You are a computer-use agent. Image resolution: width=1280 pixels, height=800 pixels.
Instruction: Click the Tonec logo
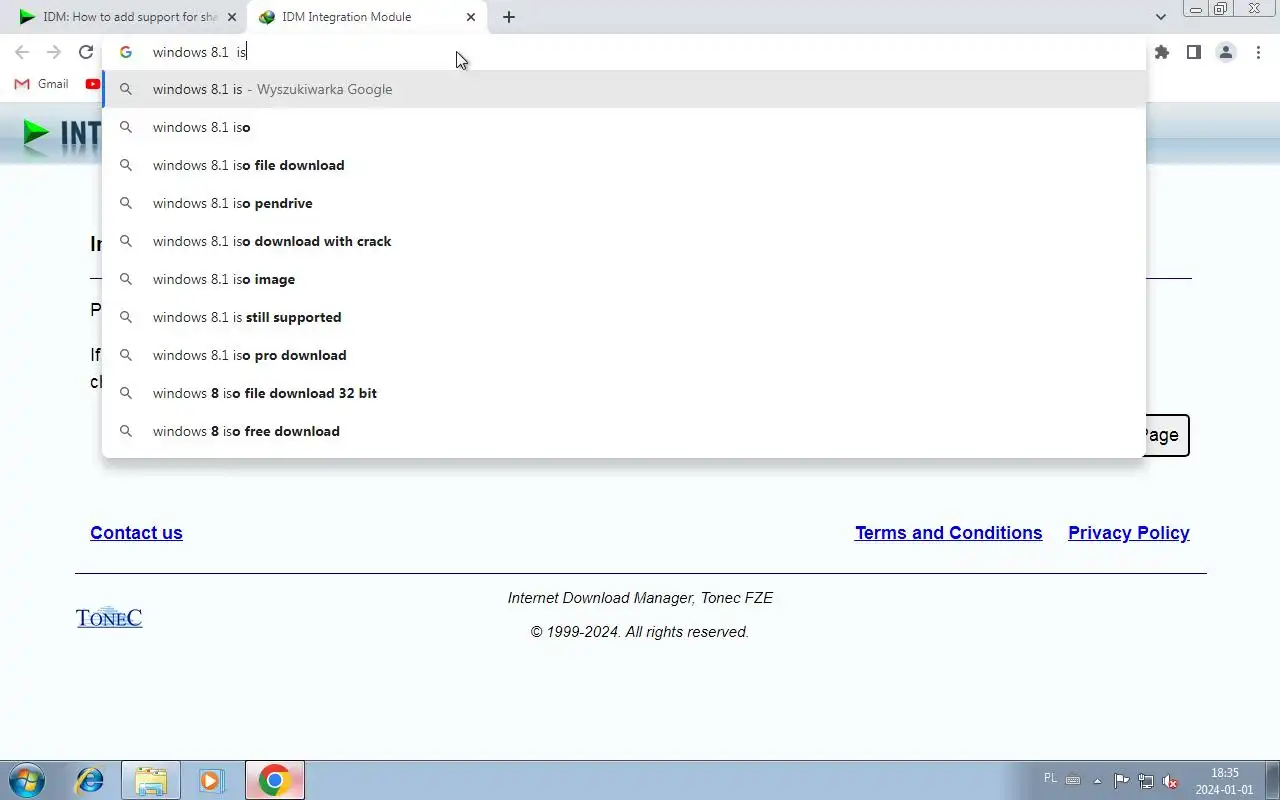[x=109, y=617]
